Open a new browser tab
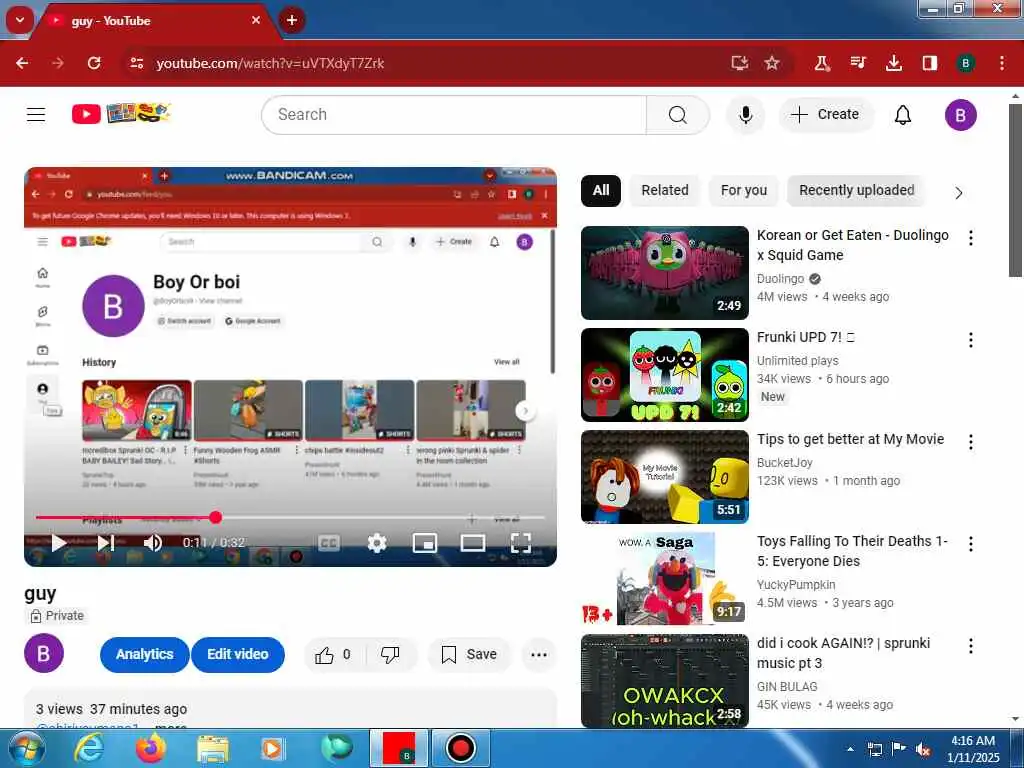 point(292,20)
